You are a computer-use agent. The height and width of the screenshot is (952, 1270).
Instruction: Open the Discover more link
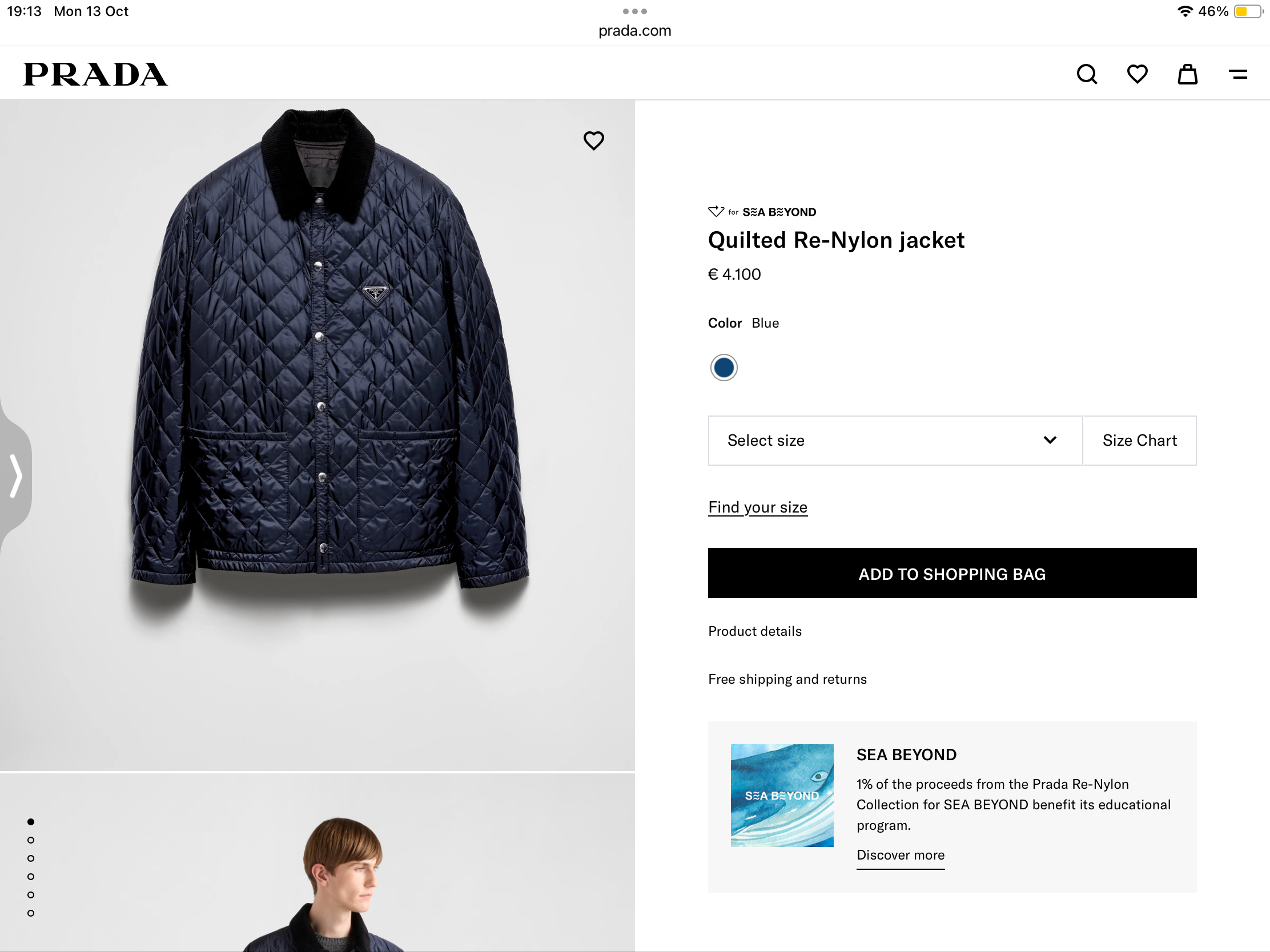point(901,855)
